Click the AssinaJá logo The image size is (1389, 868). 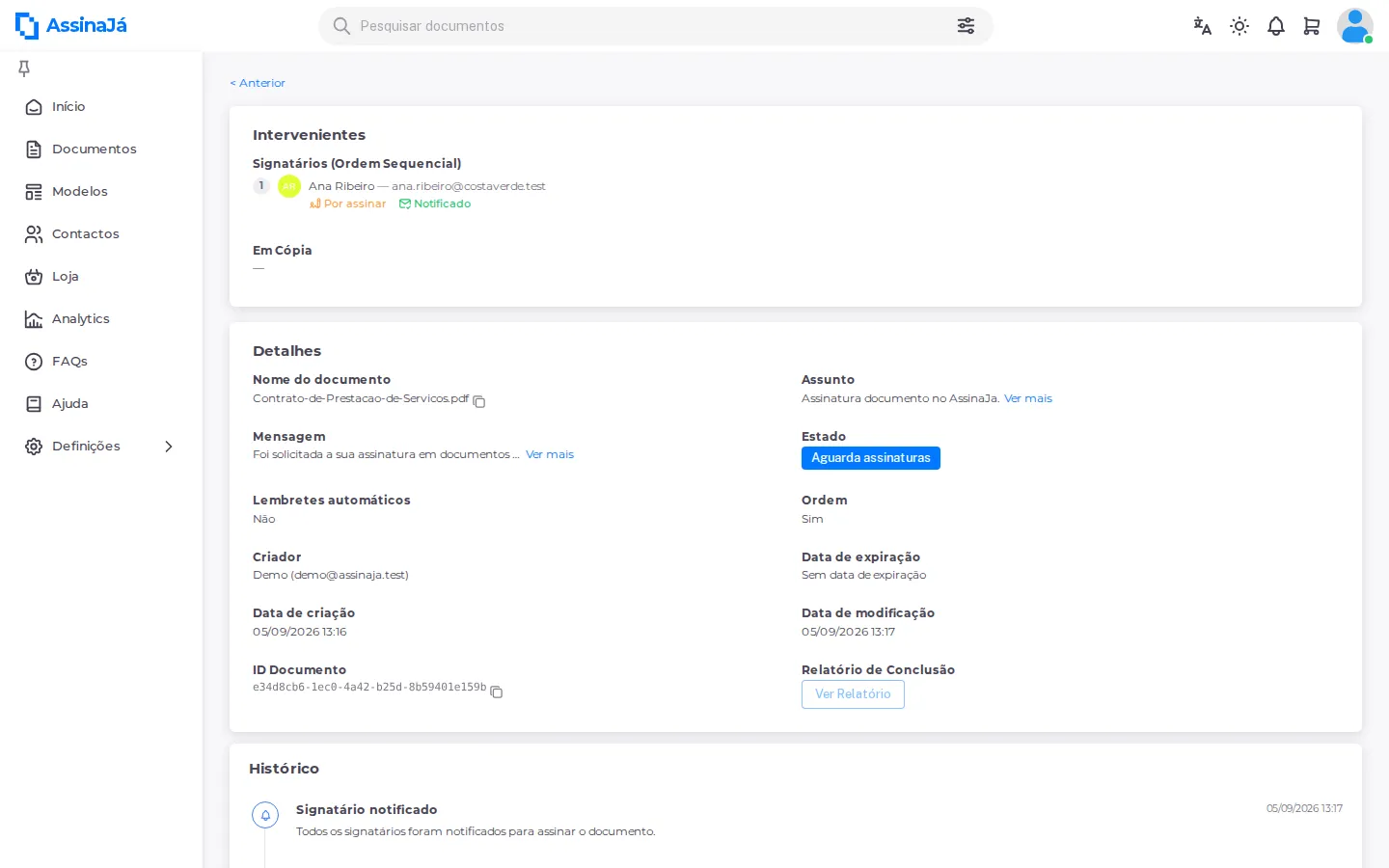pyautogui.click(x=71, y=26)
